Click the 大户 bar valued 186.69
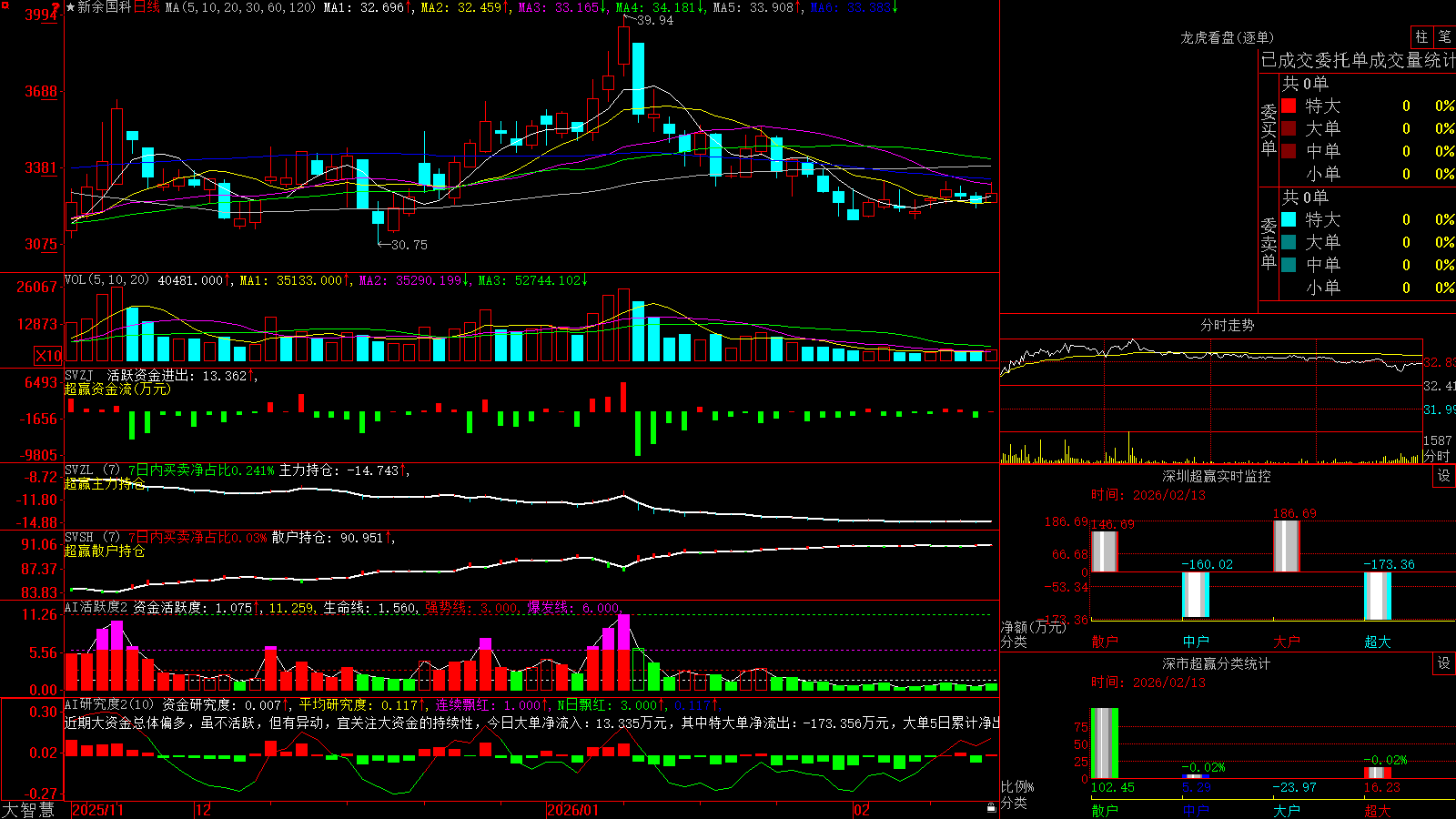The image size is (1456, 819). 1287,546
